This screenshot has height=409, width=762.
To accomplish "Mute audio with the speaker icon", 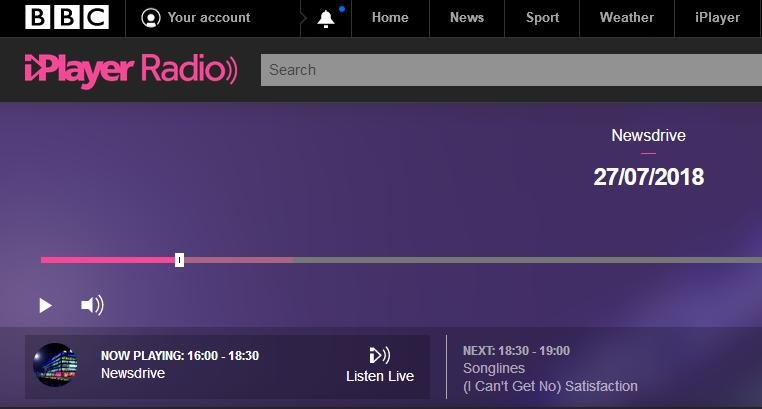I will point(92,306).
